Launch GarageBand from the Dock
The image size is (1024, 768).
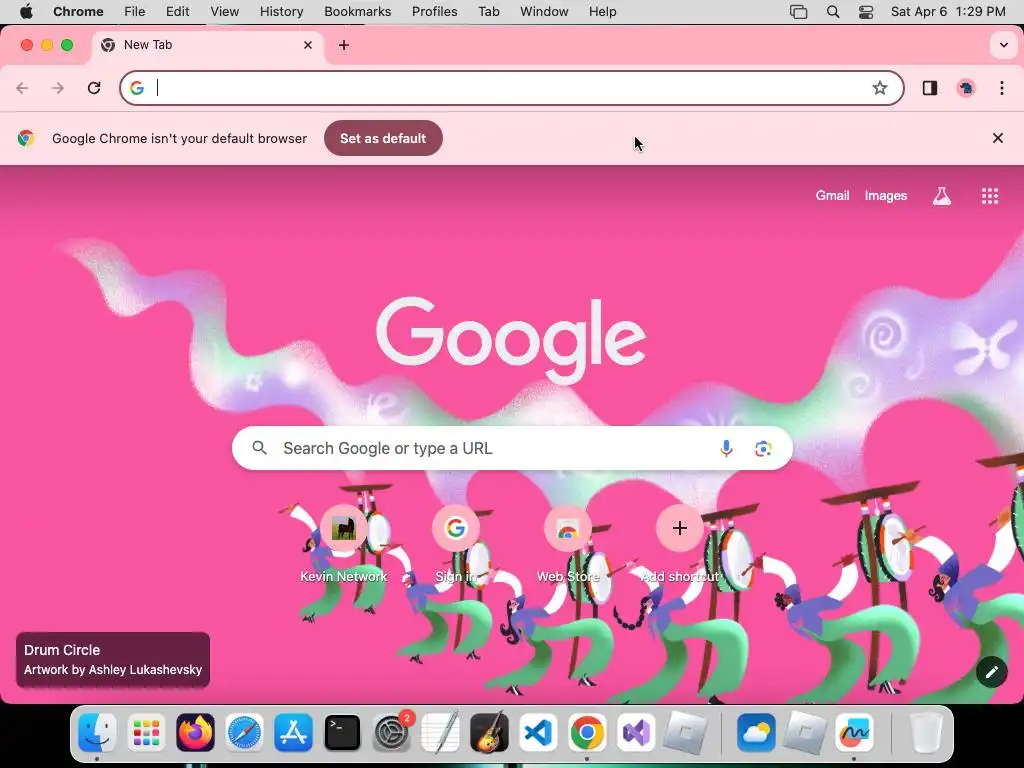point(489,733)
